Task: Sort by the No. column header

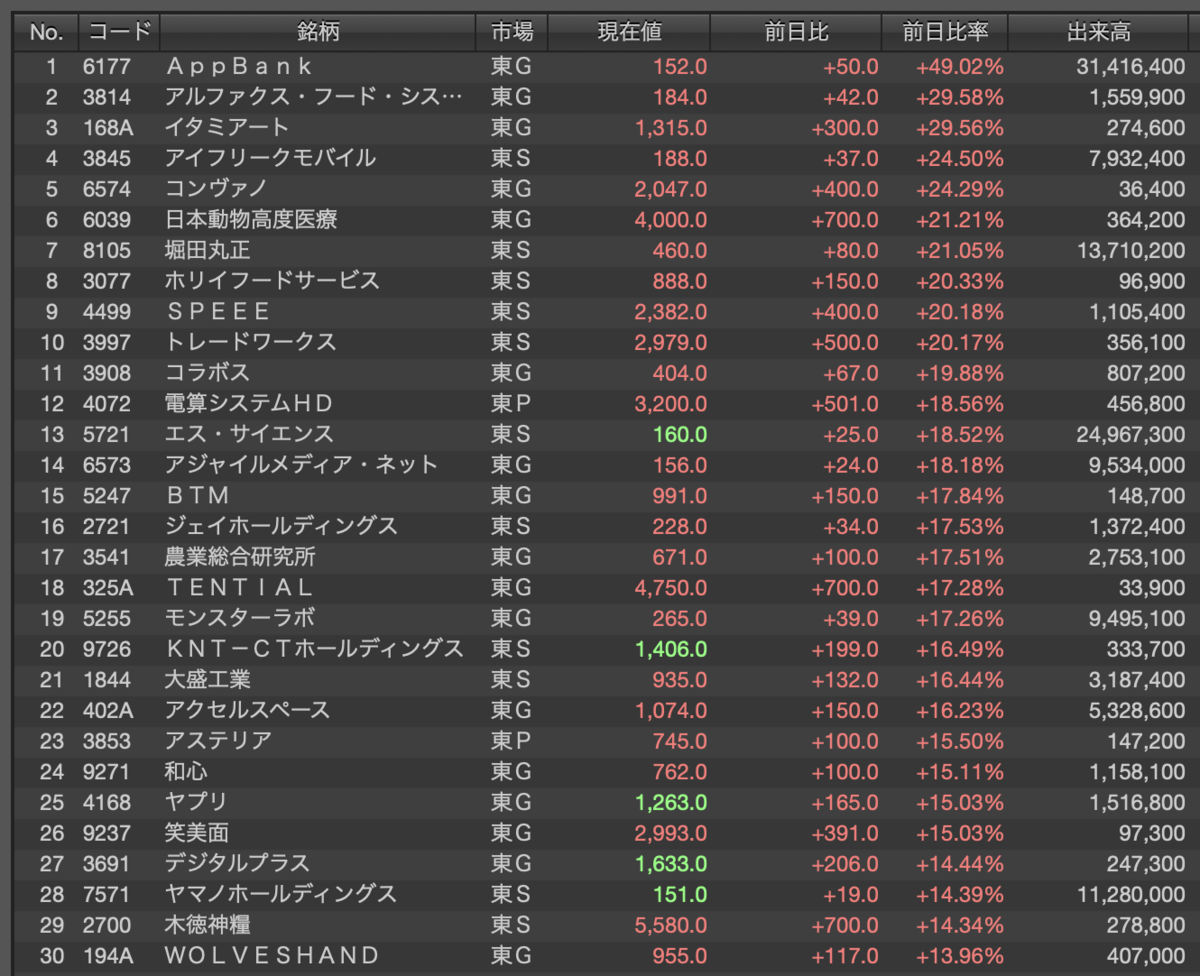Action: [46, 32]
